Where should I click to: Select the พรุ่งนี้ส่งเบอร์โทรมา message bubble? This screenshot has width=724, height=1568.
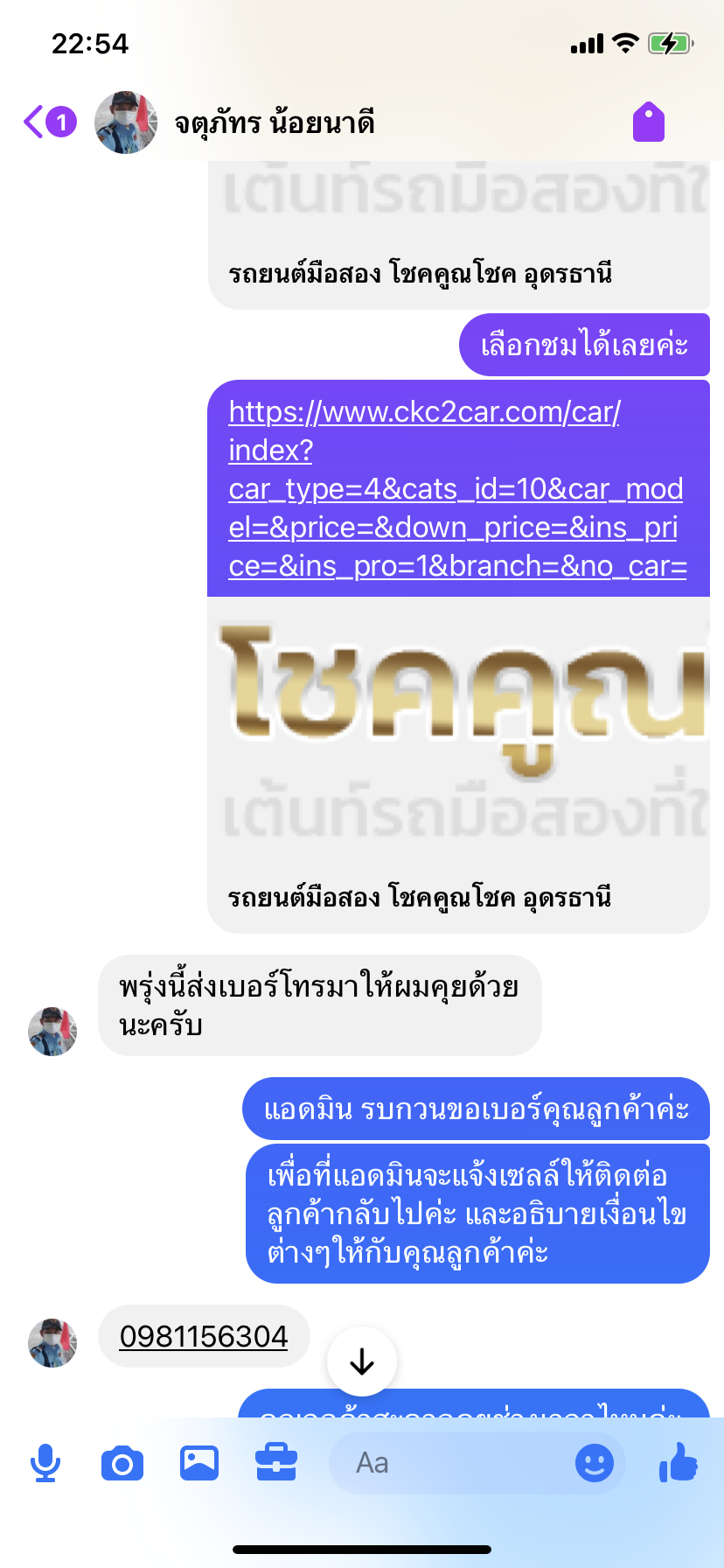point(320,1005)
